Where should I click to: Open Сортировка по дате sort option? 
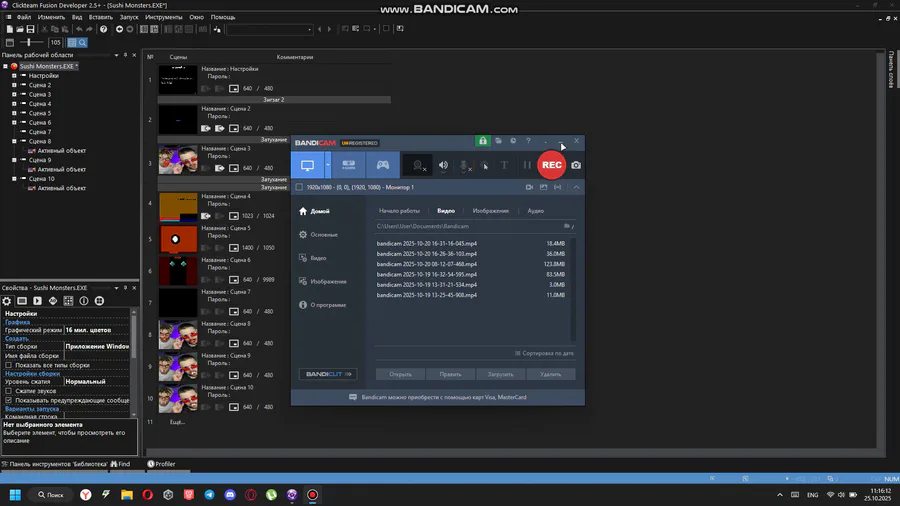544,353
